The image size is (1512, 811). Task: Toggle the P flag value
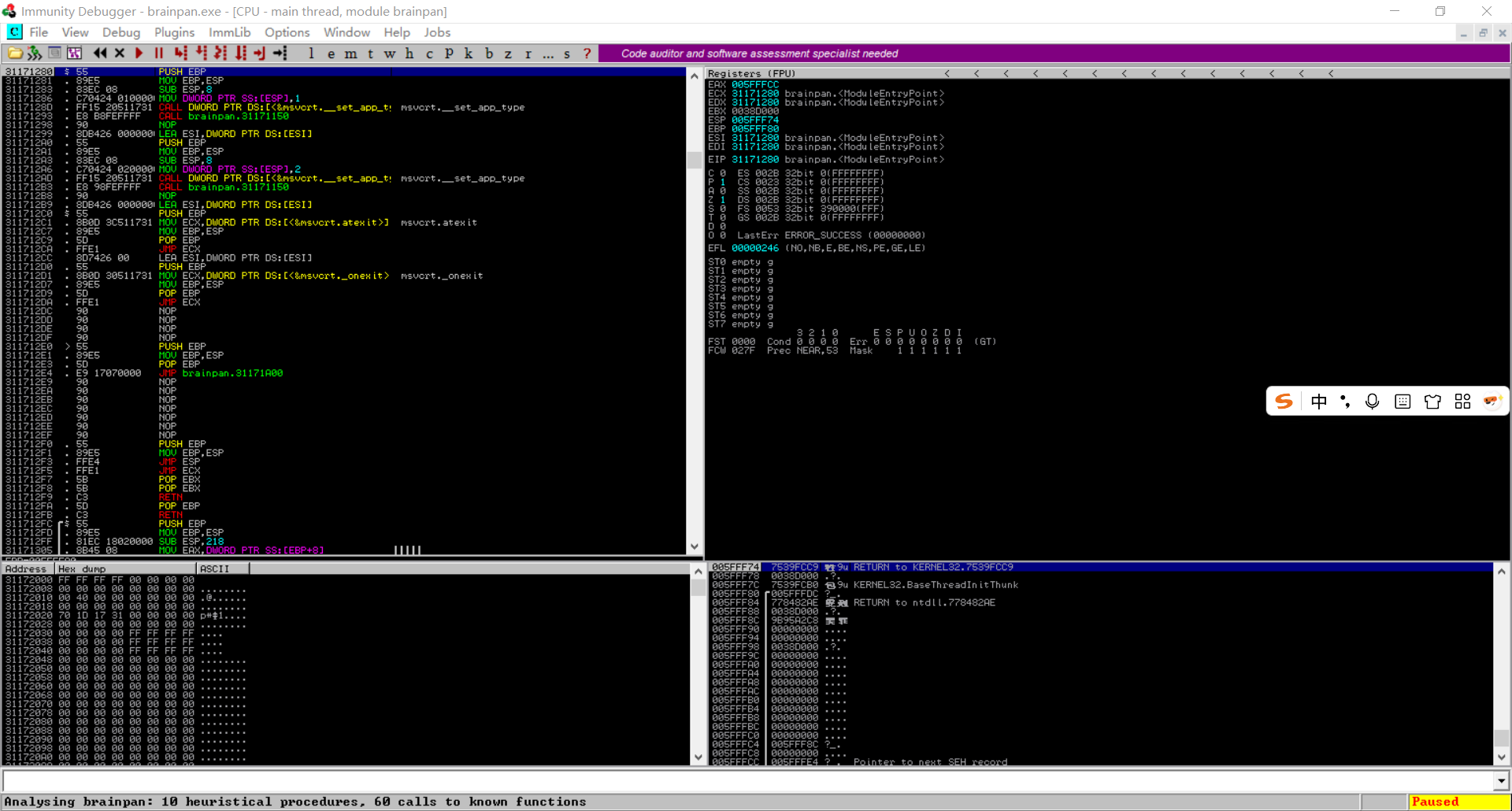723,182
